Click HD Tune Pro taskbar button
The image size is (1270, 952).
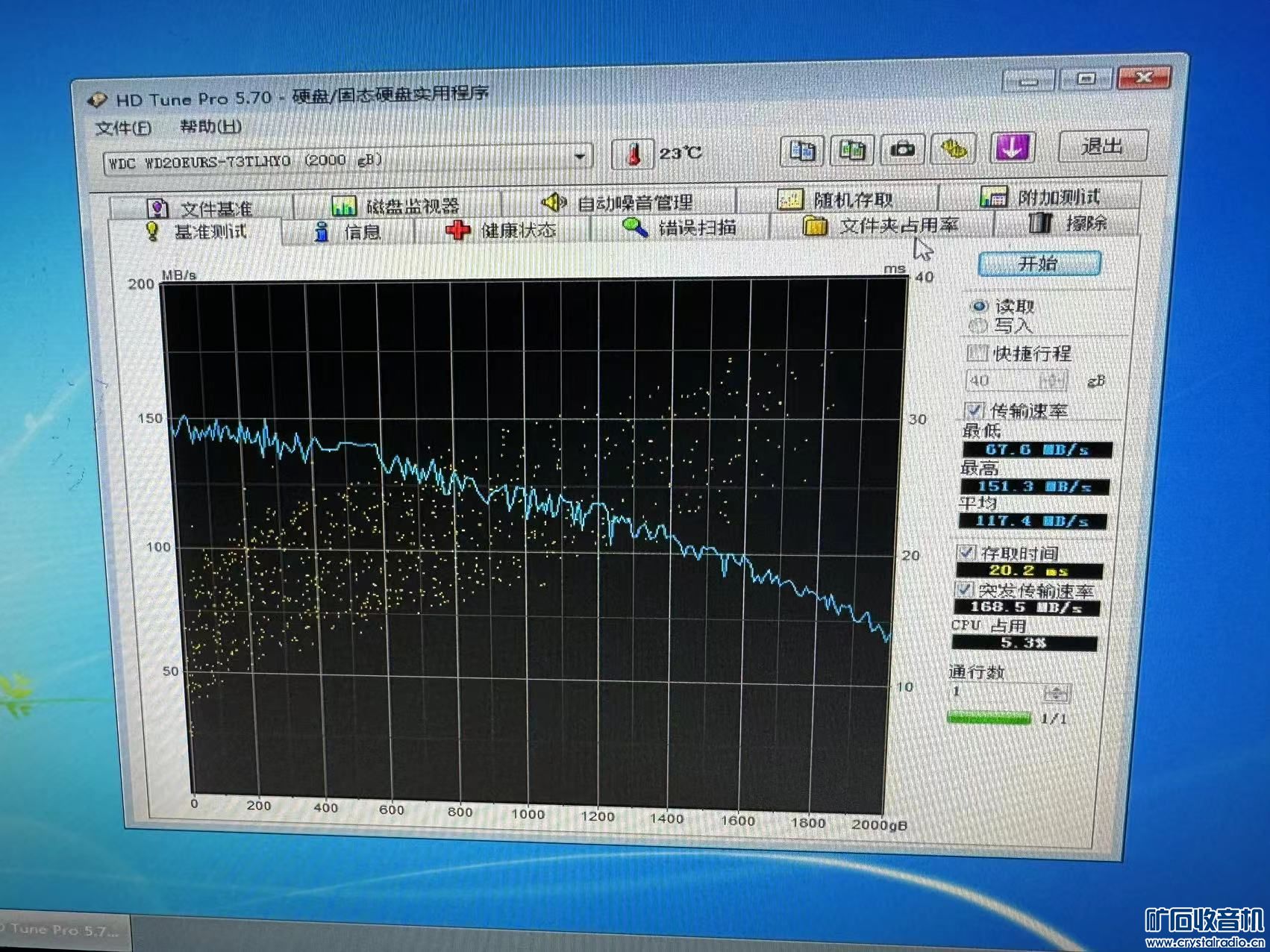[x=63, y=930]
